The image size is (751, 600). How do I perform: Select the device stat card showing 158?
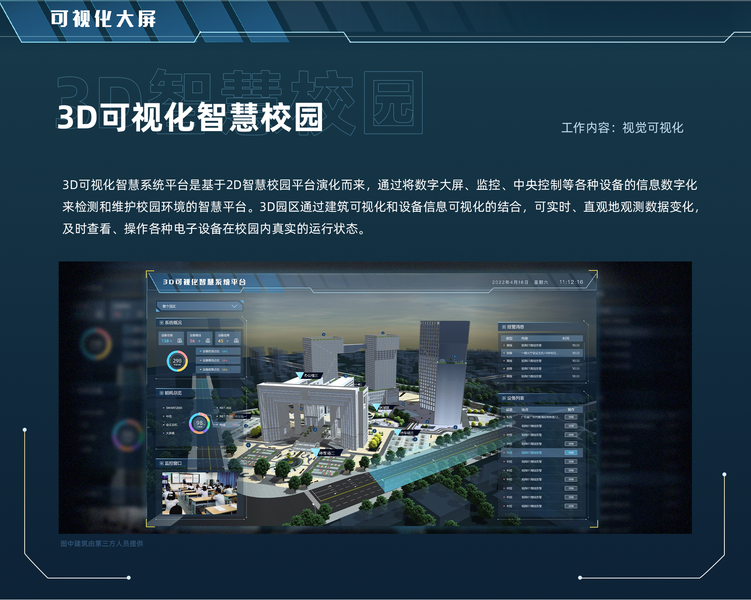pos(171,338)
